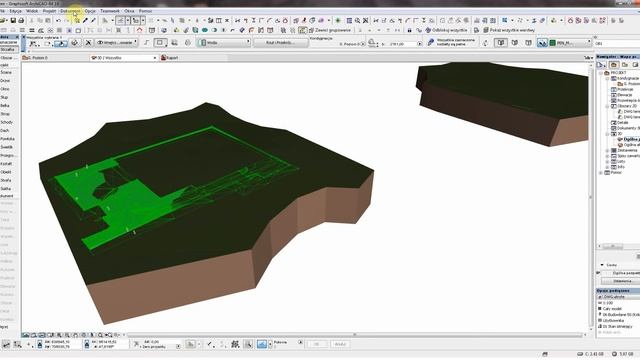Open the Projekt menu
Viewport: 640px width, 360px height.
(x=49, y=11)
